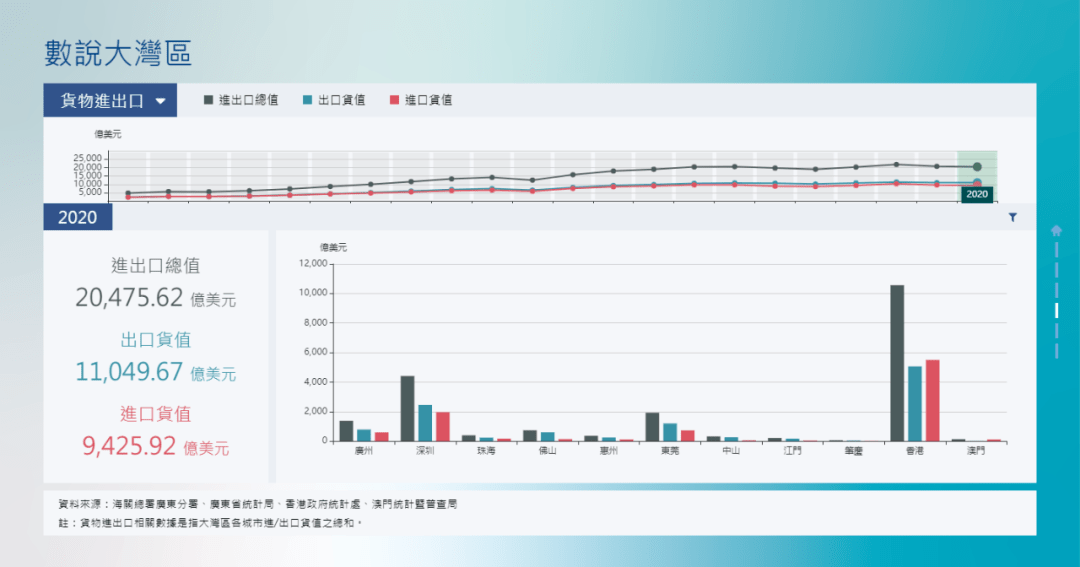Click the 澳門 label on the x-axis
1080x567 pixels.
pos(975,452)
